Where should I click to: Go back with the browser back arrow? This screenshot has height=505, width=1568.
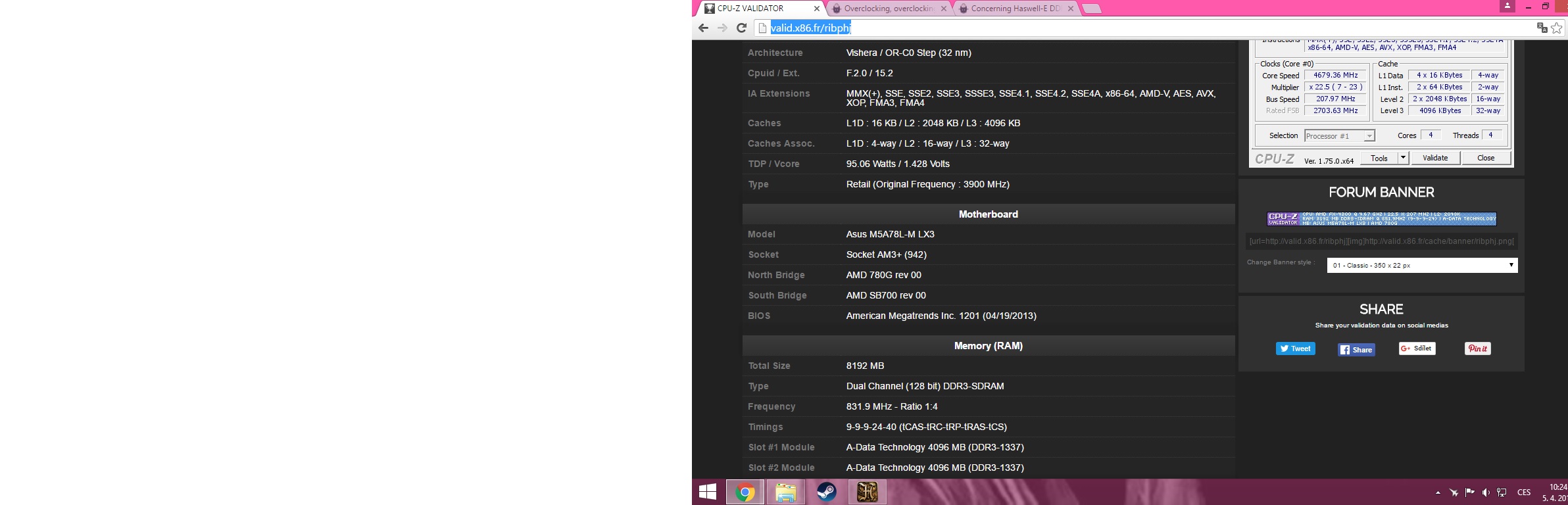pos(703,28)
